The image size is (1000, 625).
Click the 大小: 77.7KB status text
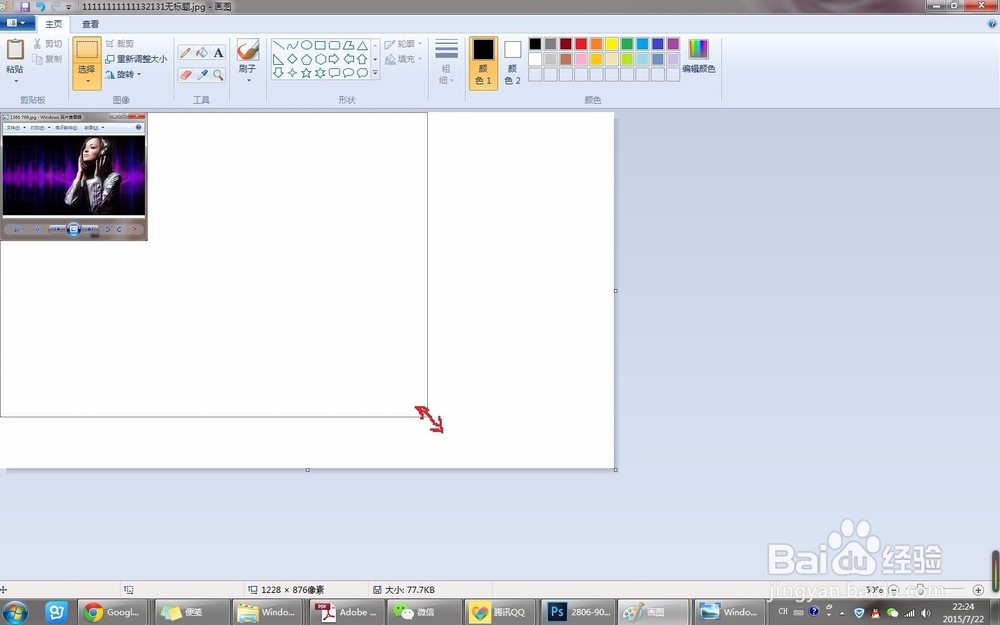410,590
